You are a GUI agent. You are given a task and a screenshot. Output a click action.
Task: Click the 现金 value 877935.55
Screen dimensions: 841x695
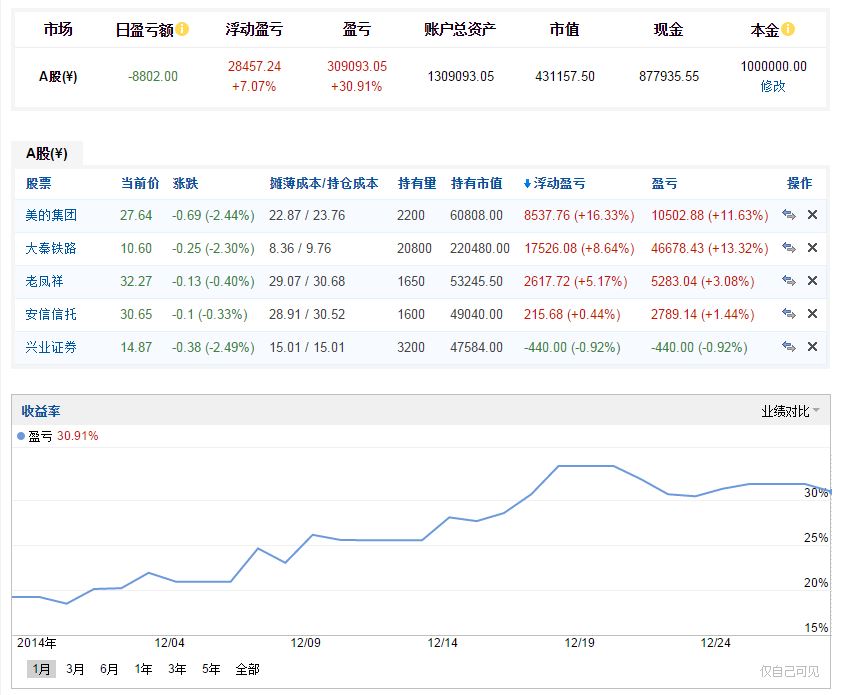pos(669,76)
